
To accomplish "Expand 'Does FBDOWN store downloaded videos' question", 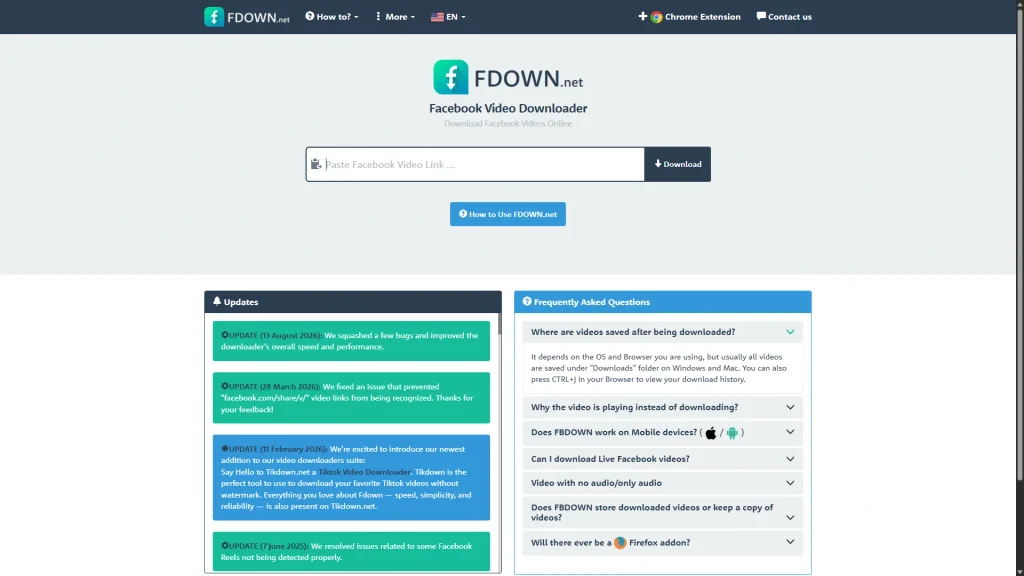I will (x=662, y=512).
